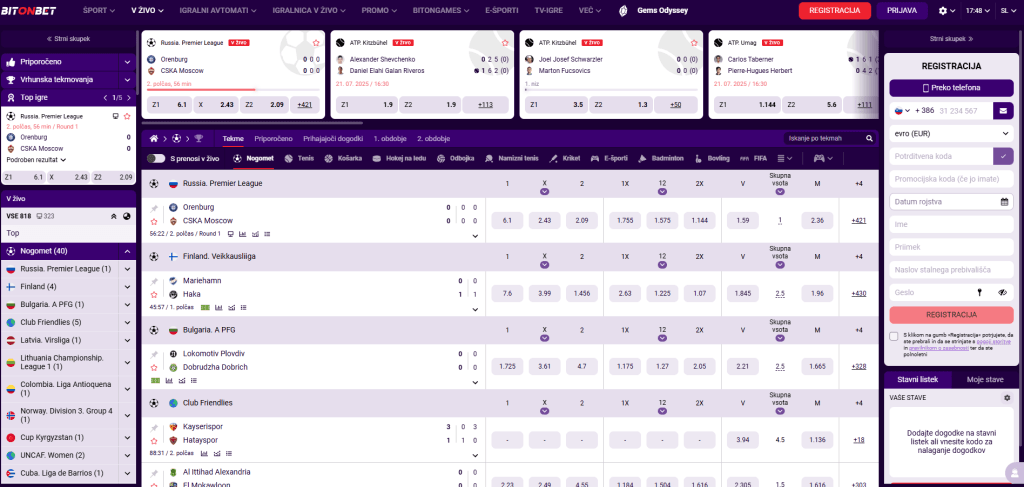Viewport: 1024px width, 487px height.
Task: Show previous Top igre match arrow
Action: pyautogui.click(x=105, y=97)
